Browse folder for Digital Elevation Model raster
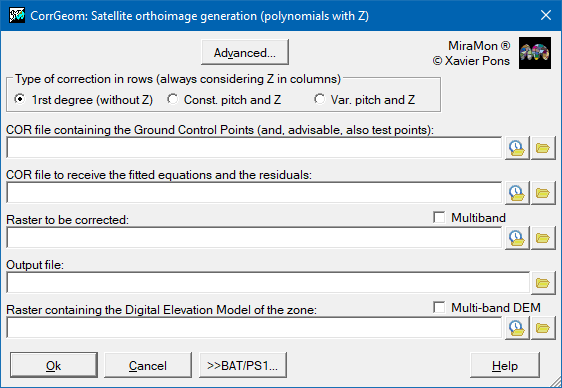 click(x=543, y=328)
